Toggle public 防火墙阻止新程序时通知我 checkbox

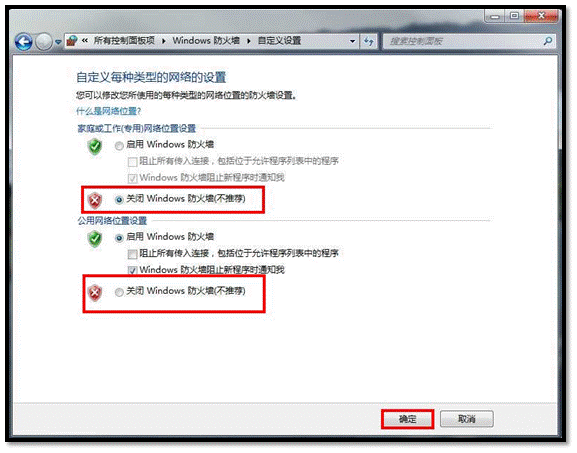pos(132,270)
